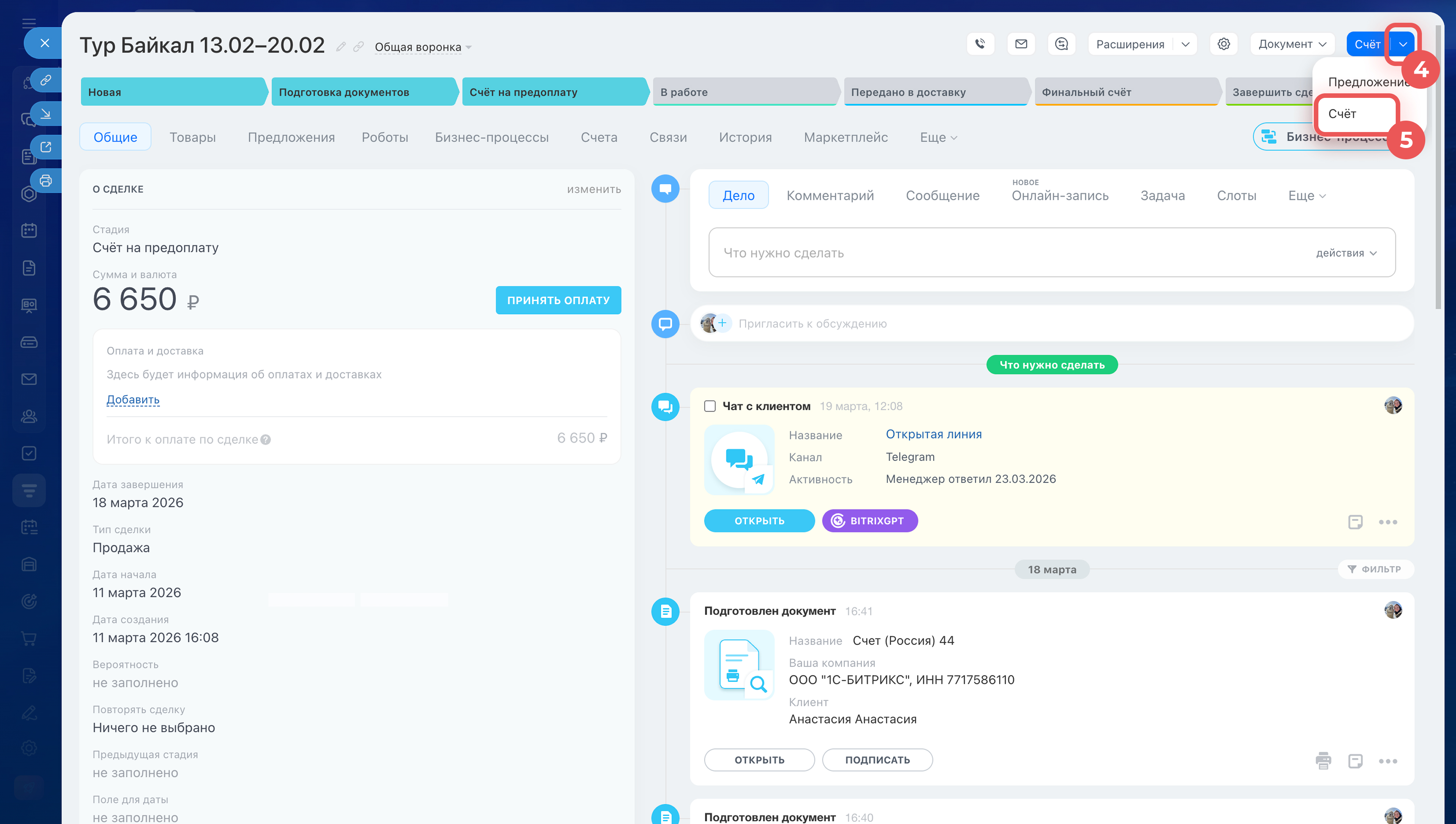Click printer icon on Счет (Россия) 44 document

click(x=1323, y=761)
